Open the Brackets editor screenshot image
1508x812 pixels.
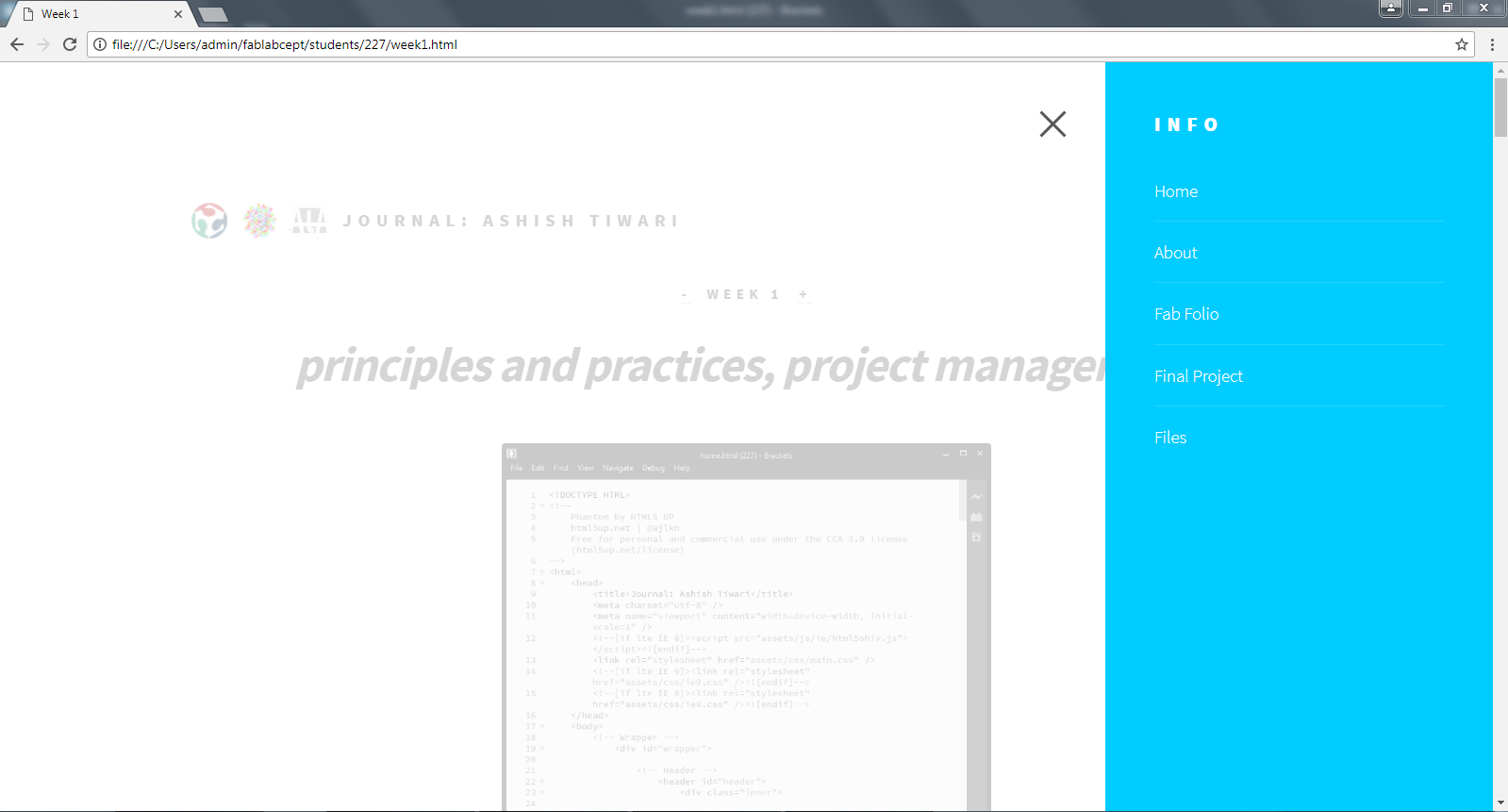[x=746, y=627]
